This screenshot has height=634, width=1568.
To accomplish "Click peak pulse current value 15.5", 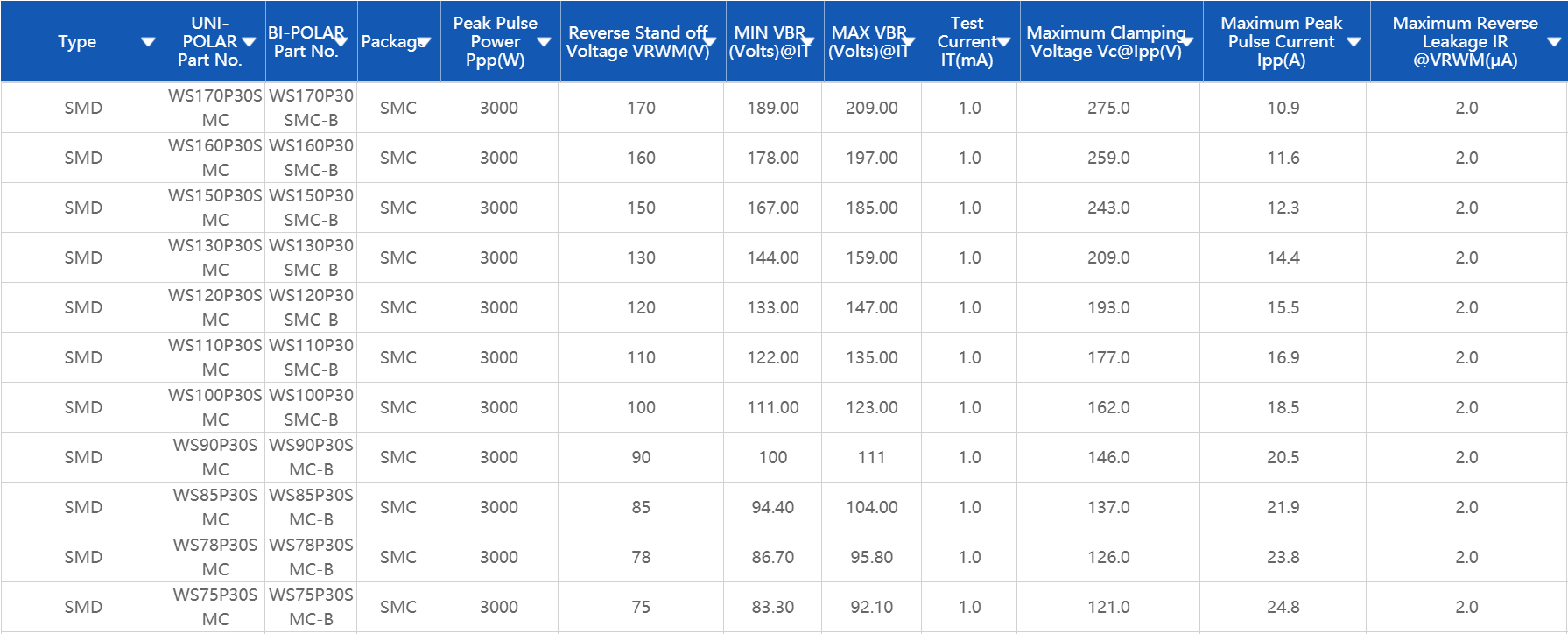I will click(1283, 307).
